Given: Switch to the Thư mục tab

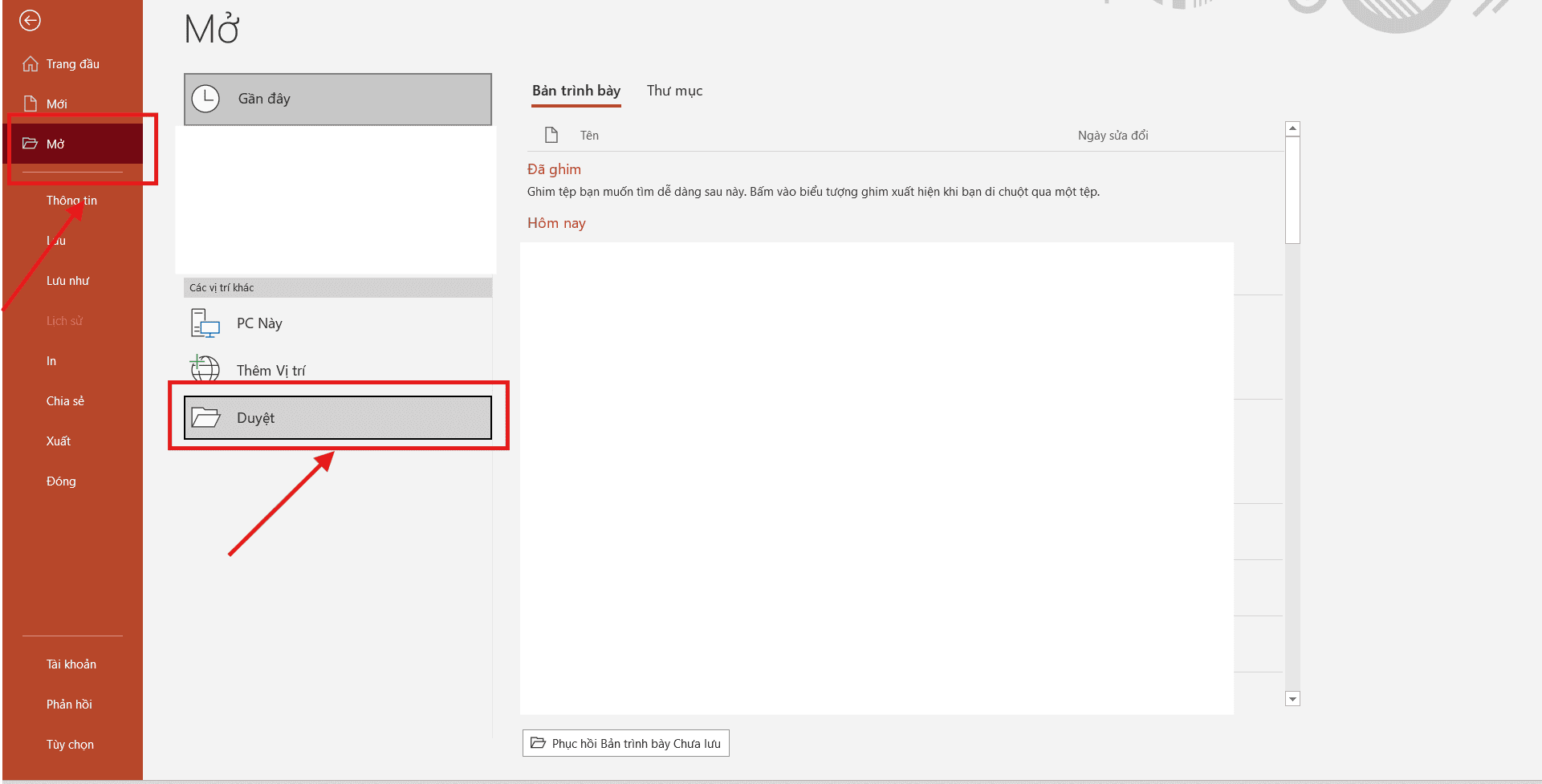Looking at the screenshot, I should coord(674,91).
